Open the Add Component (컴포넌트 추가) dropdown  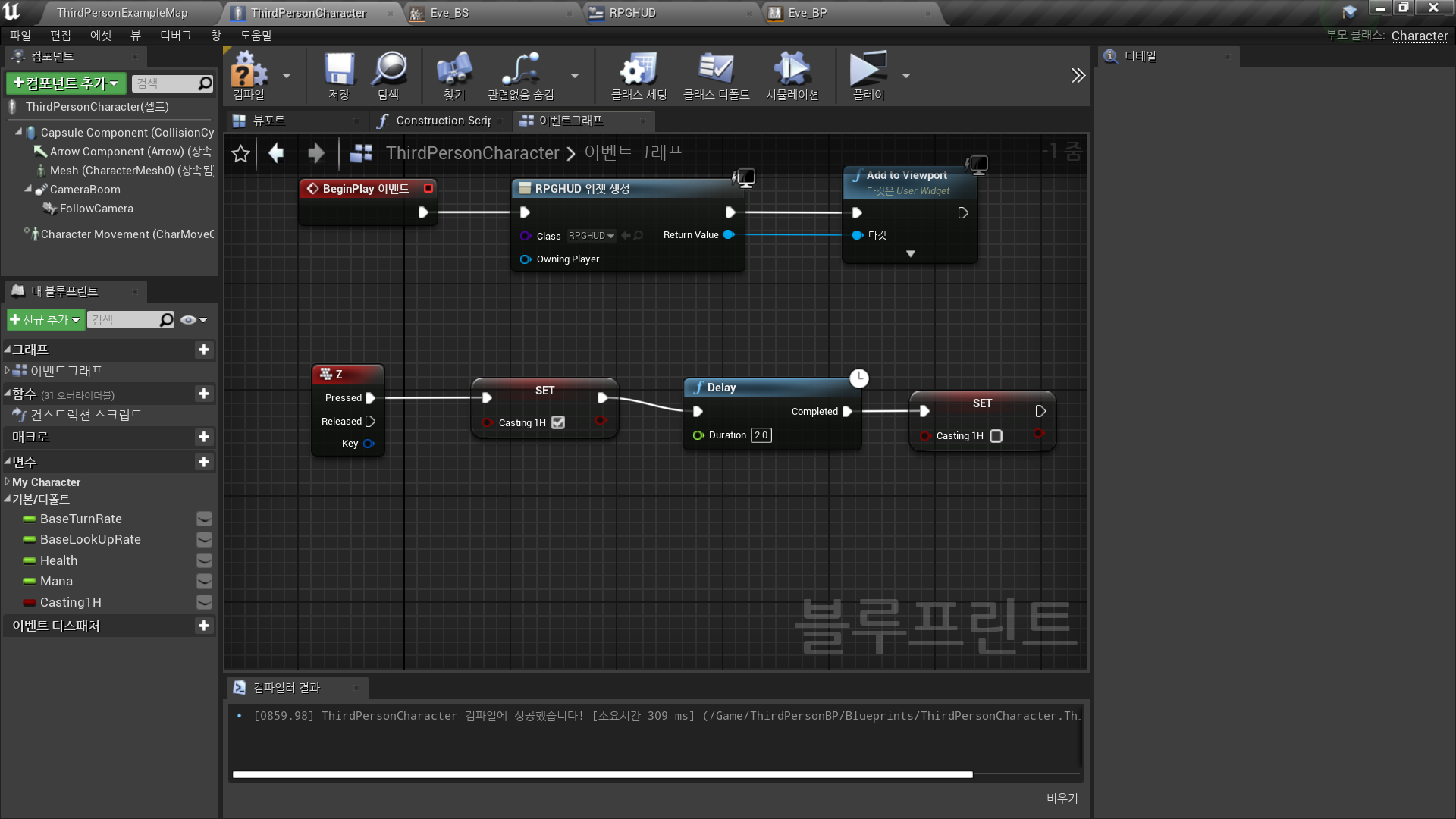[x=66, y=83]
